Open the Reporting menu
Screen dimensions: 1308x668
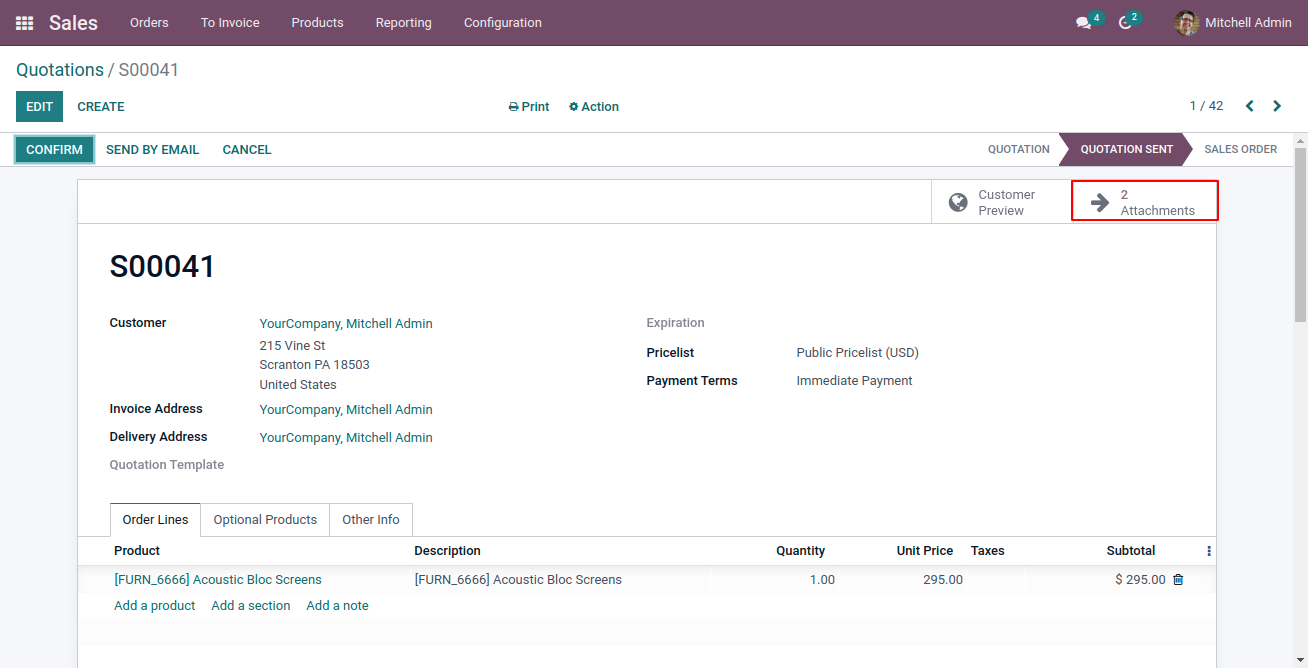coord(404,23)
